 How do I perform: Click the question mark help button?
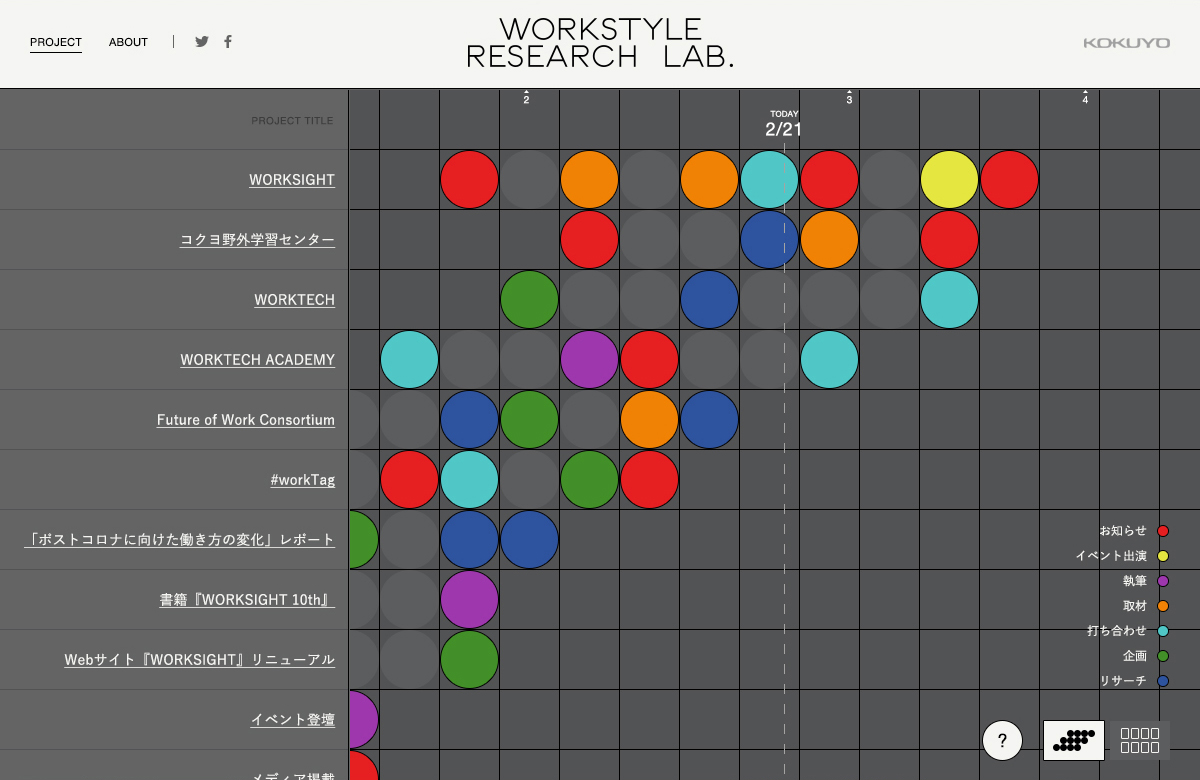pos(1002,741)
